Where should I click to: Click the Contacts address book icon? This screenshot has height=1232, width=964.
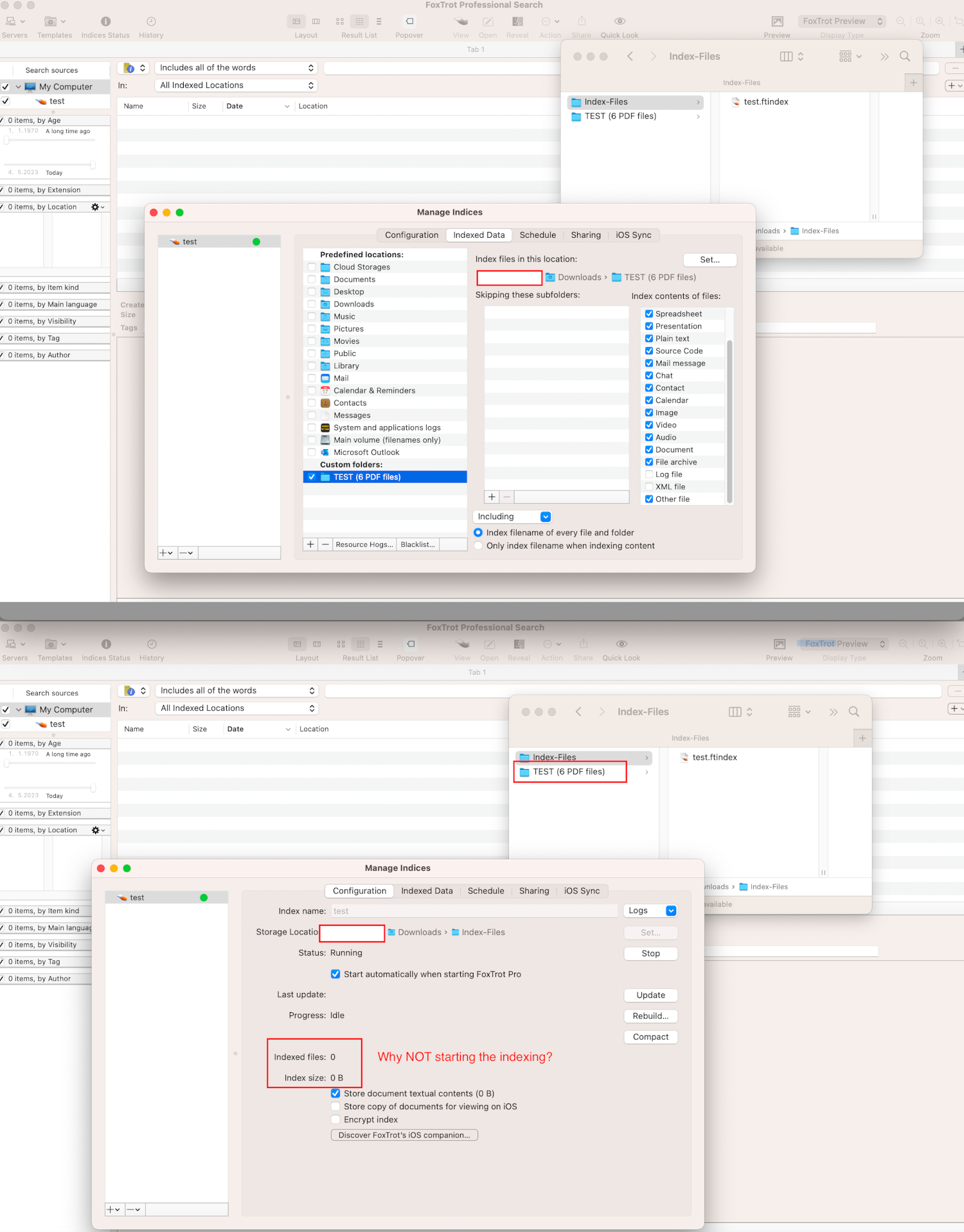point(325,403)
